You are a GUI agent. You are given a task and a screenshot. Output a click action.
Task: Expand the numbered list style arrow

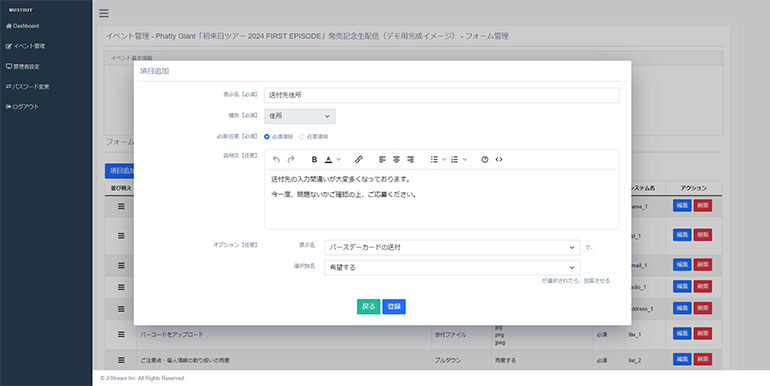pos(465,160)
